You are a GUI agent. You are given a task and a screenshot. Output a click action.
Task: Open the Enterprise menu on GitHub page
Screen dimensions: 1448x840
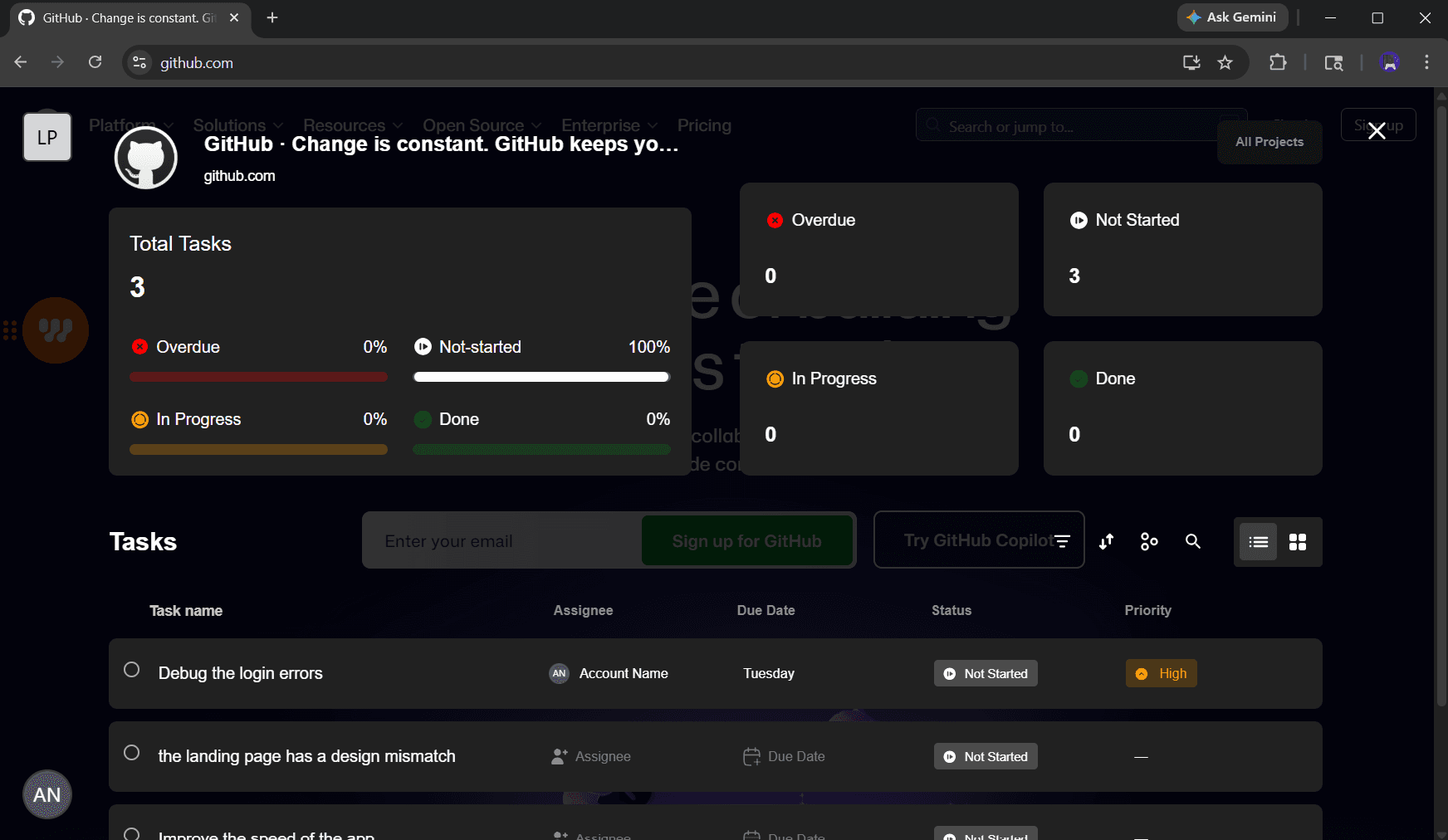tap(609, 125)
